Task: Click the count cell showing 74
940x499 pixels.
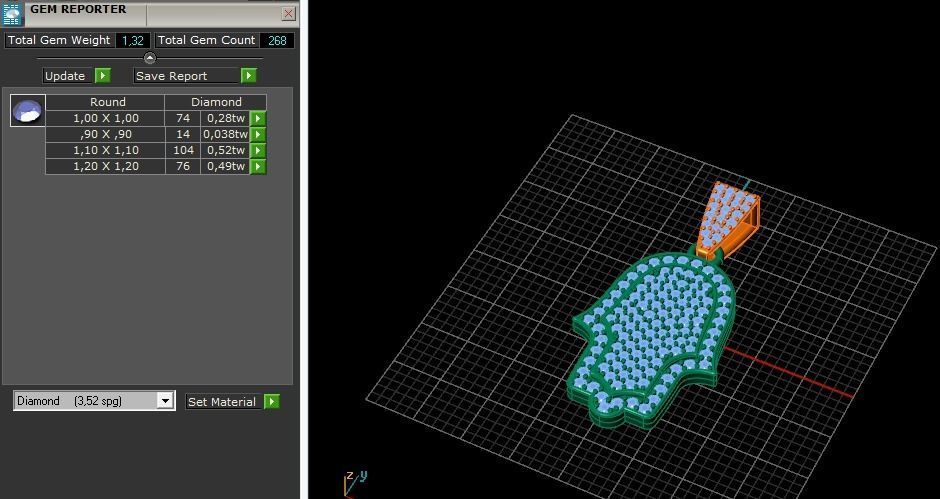Action: pos(183,118)
